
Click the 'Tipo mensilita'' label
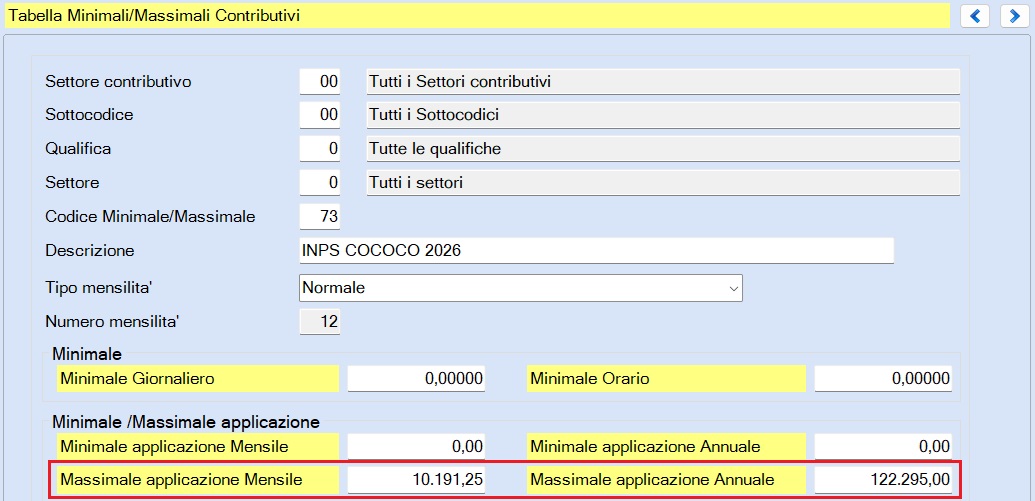point(99,288)
